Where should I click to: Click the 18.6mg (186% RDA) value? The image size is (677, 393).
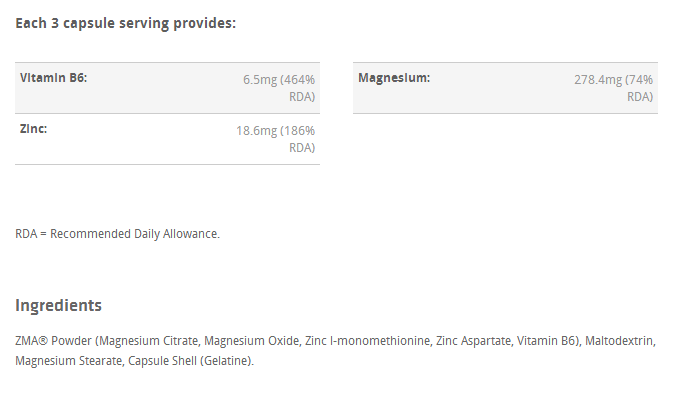point(275,139)
